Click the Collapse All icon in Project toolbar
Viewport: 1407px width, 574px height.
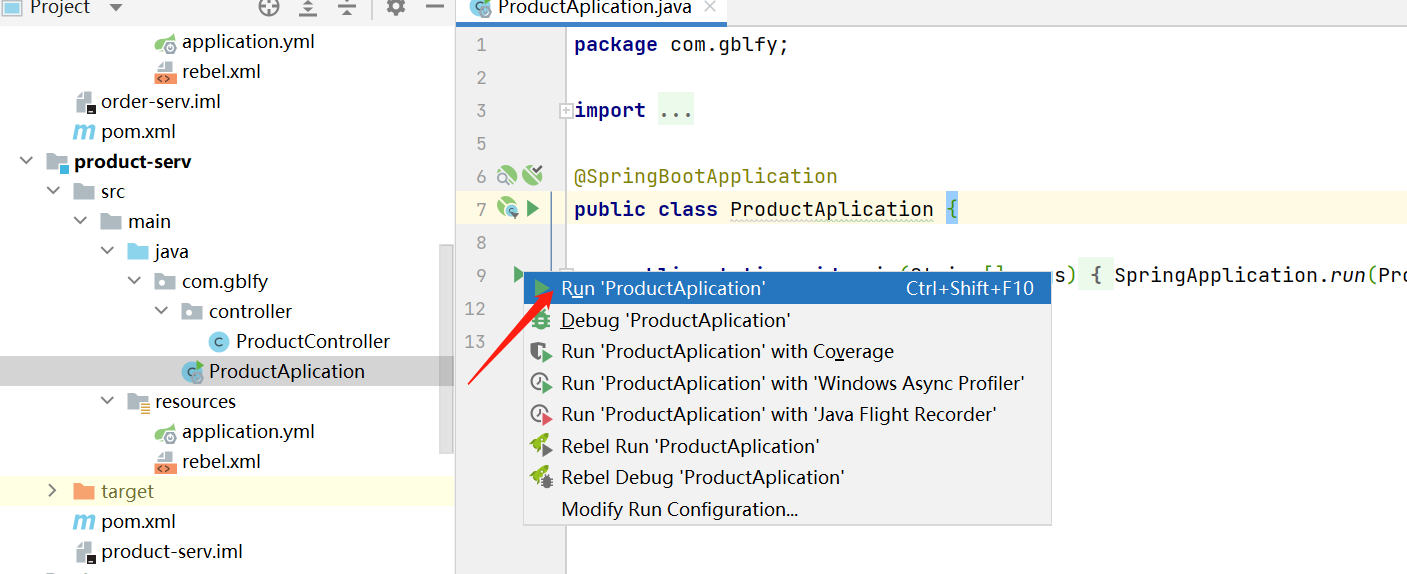click(346, 7)
